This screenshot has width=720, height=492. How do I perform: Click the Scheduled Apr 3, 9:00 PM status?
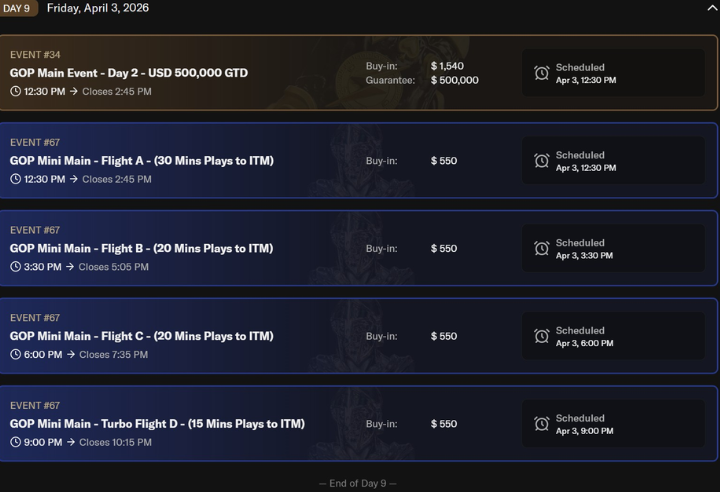[x=585, y=424]
